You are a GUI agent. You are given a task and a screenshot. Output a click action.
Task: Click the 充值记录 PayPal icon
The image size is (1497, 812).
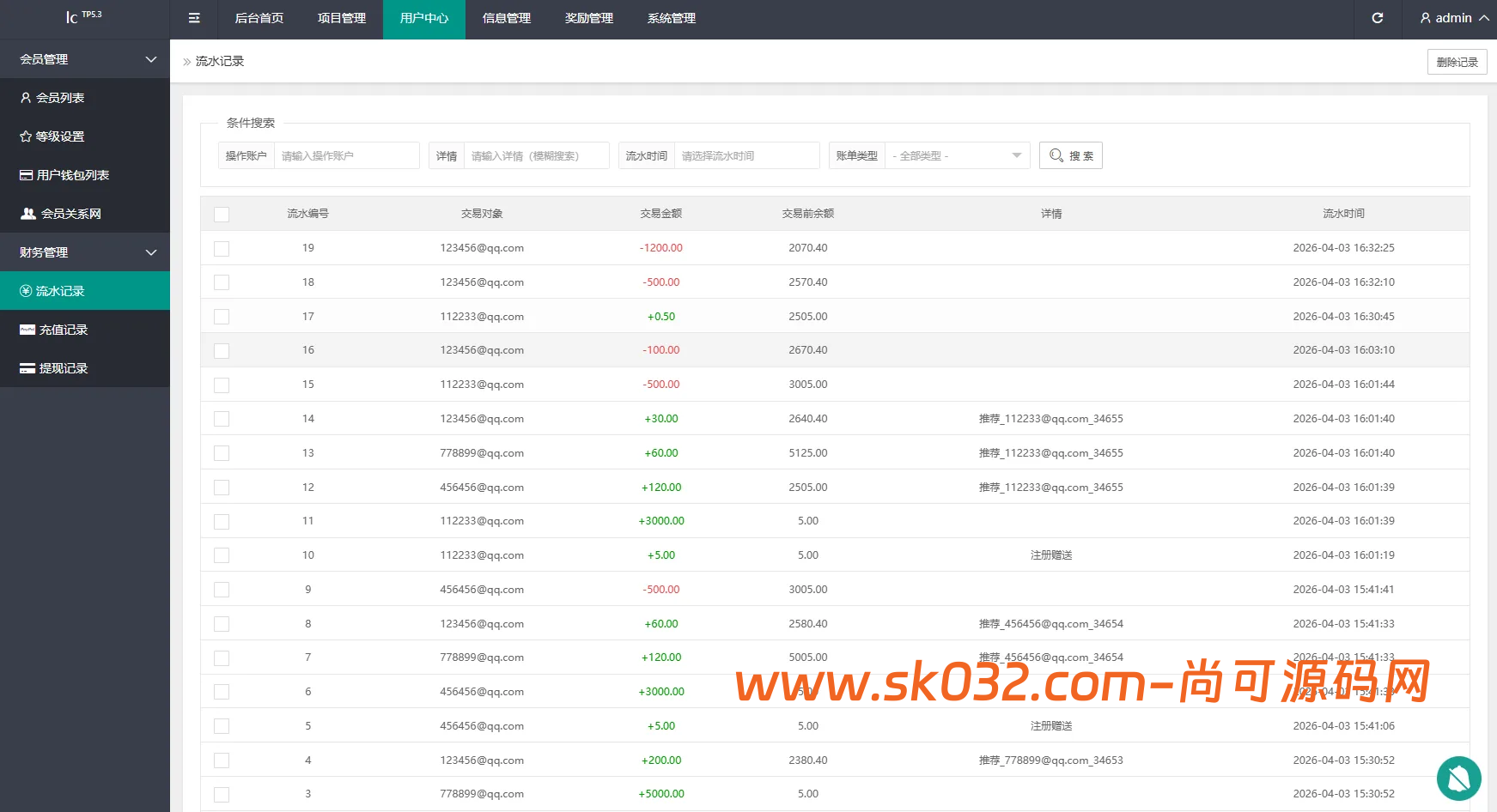[27, 330]
